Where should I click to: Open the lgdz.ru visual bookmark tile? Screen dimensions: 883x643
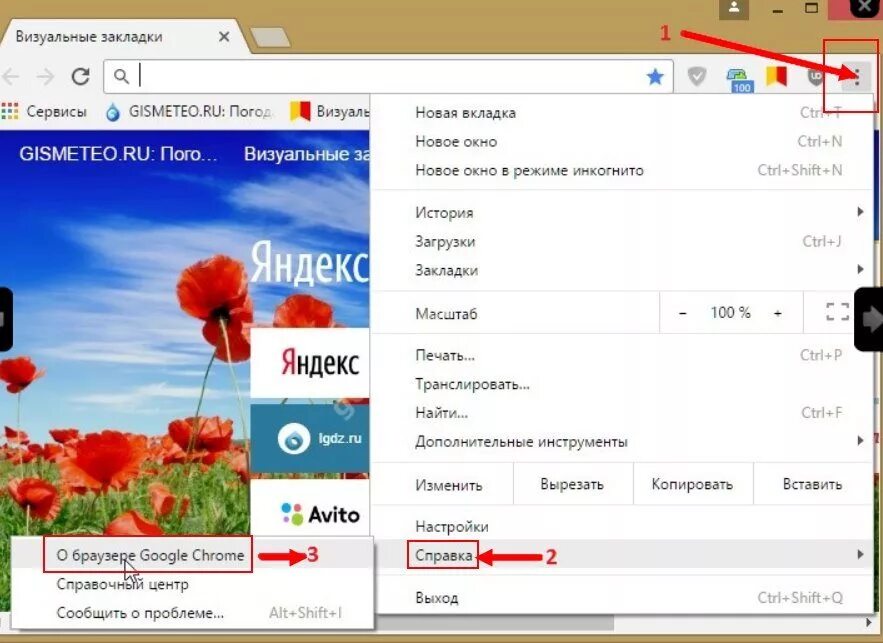pyautogui.click(x=310, y=439)
